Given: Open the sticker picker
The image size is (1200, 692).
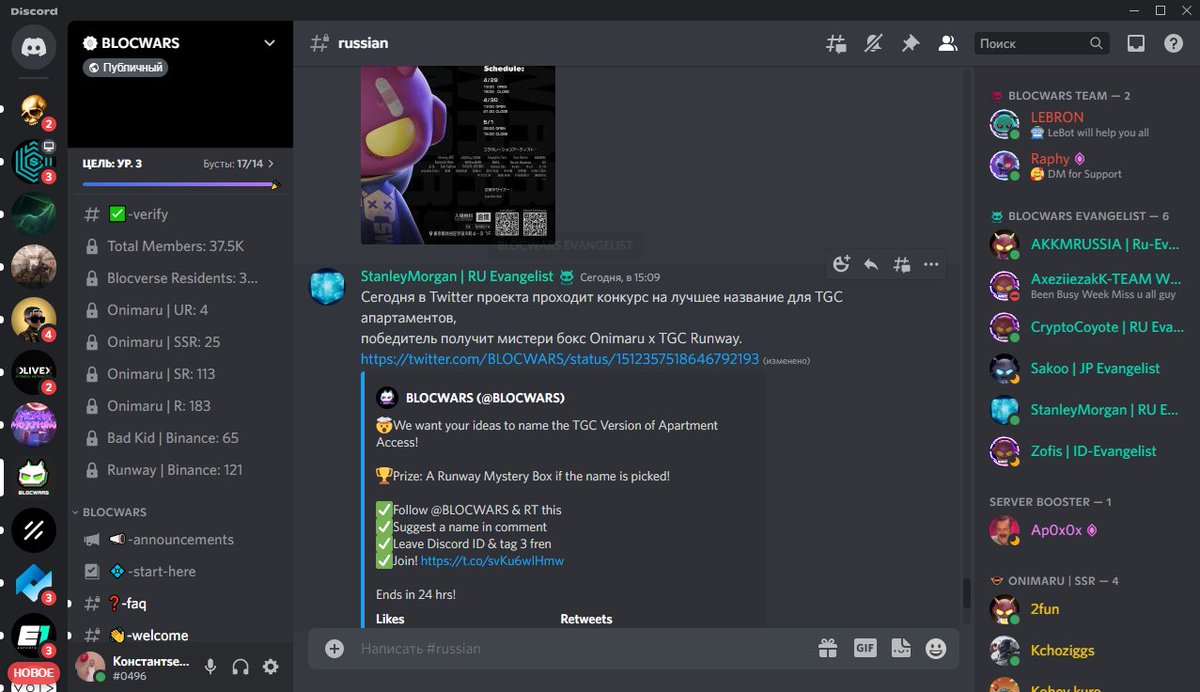Looking at the screenshot, I should (901, 648).
